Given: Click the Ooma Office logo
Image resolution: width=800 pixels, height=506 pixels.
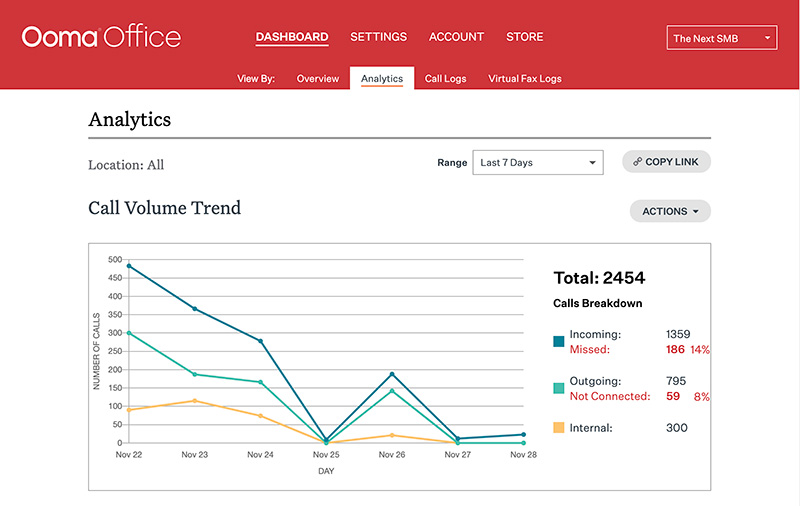Looking at the screenshot, I should [x=101, y=38].
